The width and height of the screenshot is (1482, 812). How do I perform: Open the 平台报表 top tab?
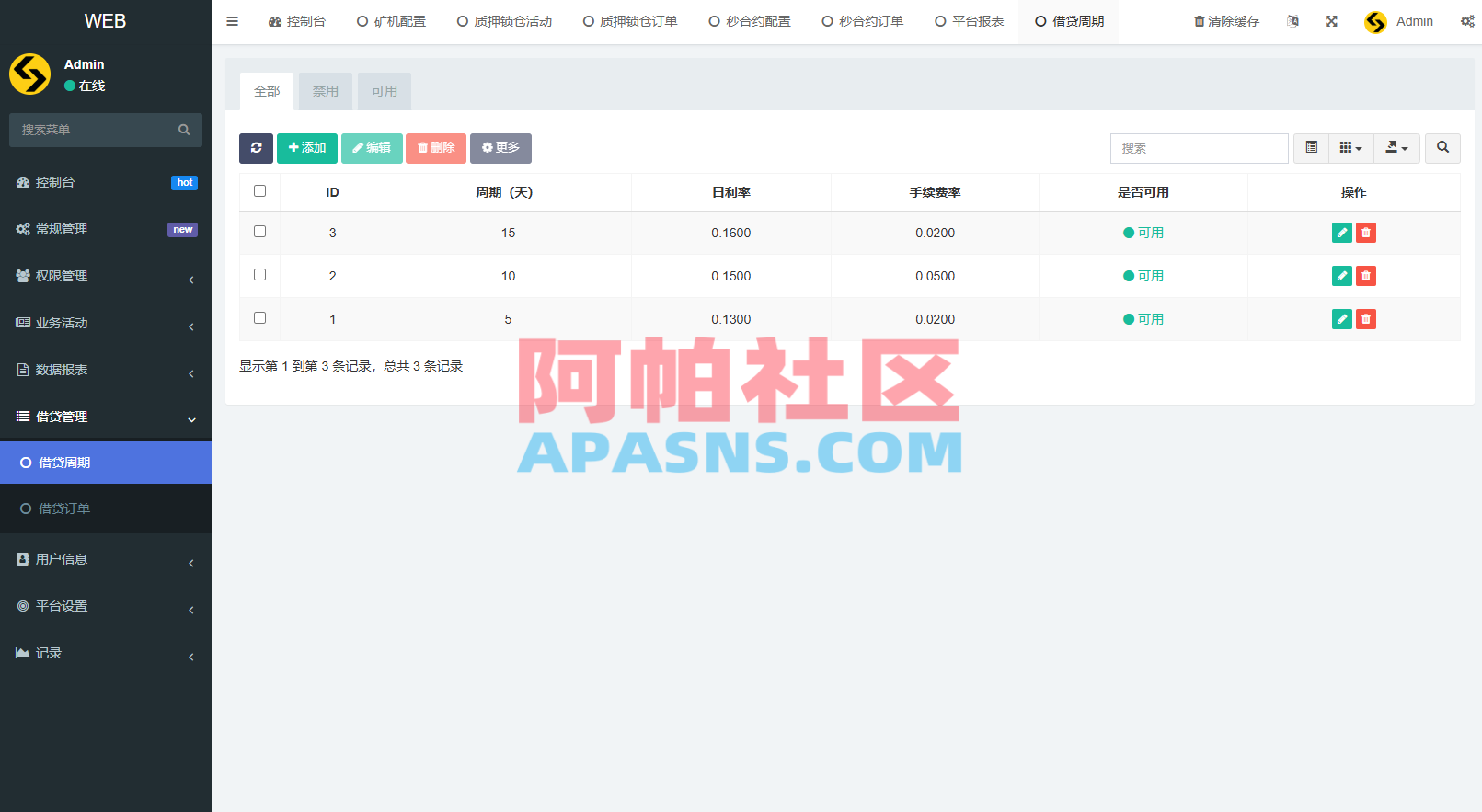969,21
